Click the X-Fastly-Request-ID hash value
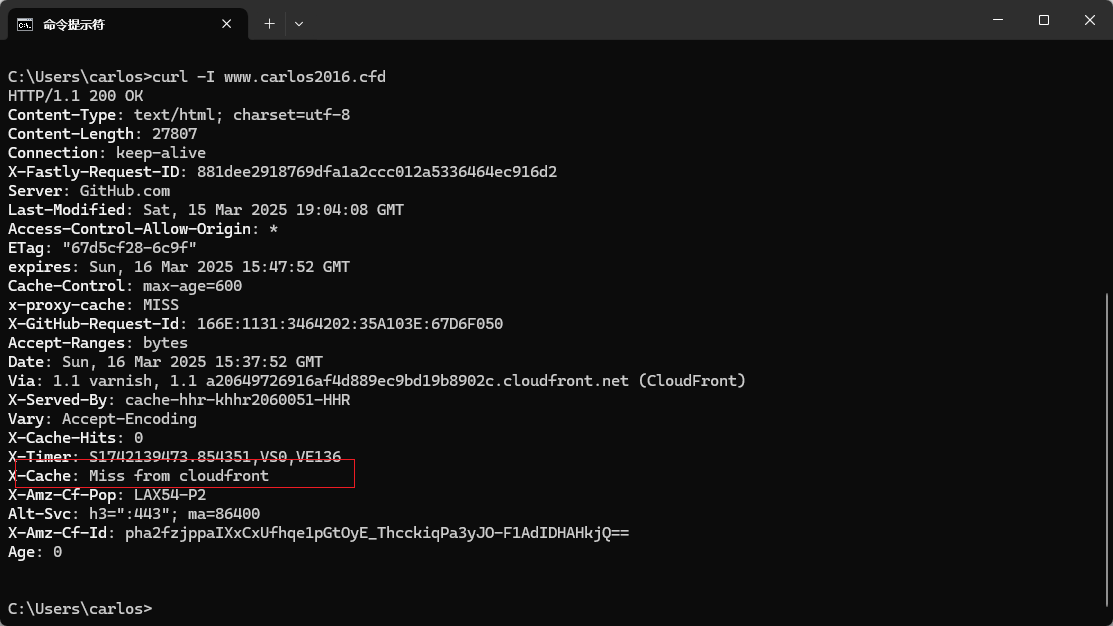1113x626 pixels. pos(377,172)
